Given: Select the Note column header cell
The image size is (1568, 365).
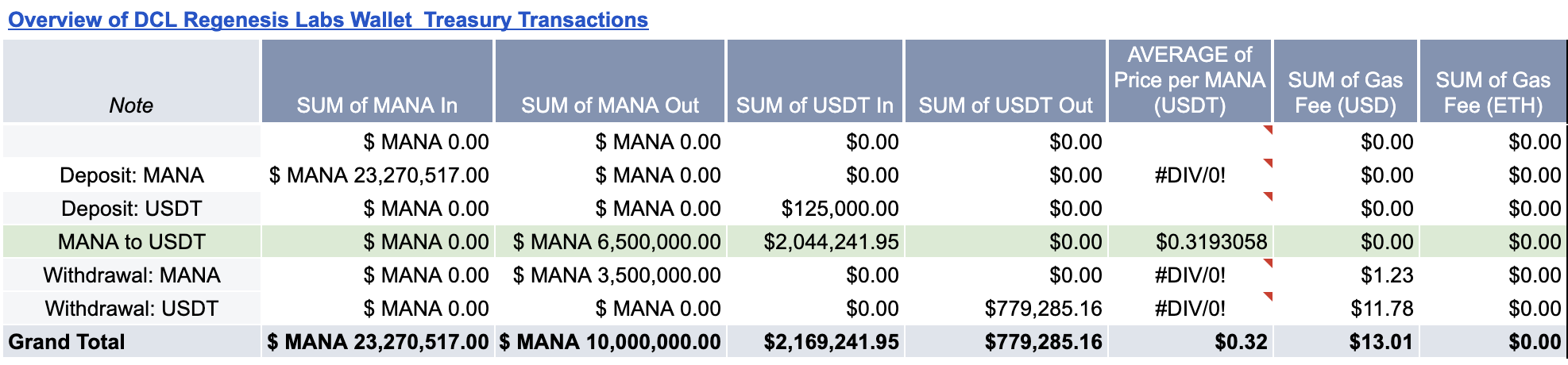Looking at the screenshot, I should 131,105.
